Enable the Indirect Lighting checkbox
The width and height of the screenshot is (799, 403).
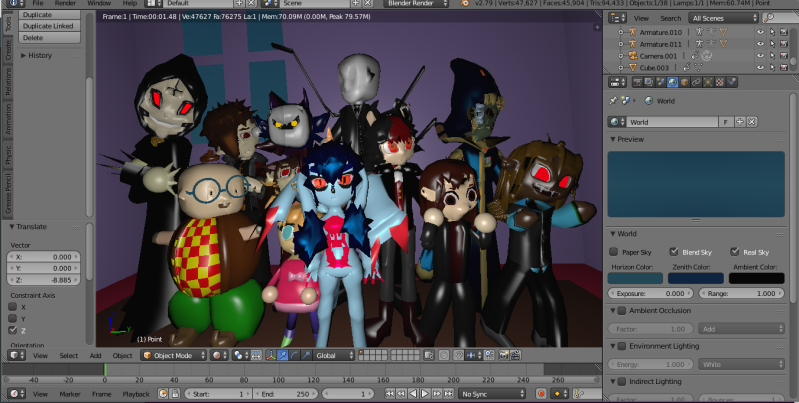[622, 382]
